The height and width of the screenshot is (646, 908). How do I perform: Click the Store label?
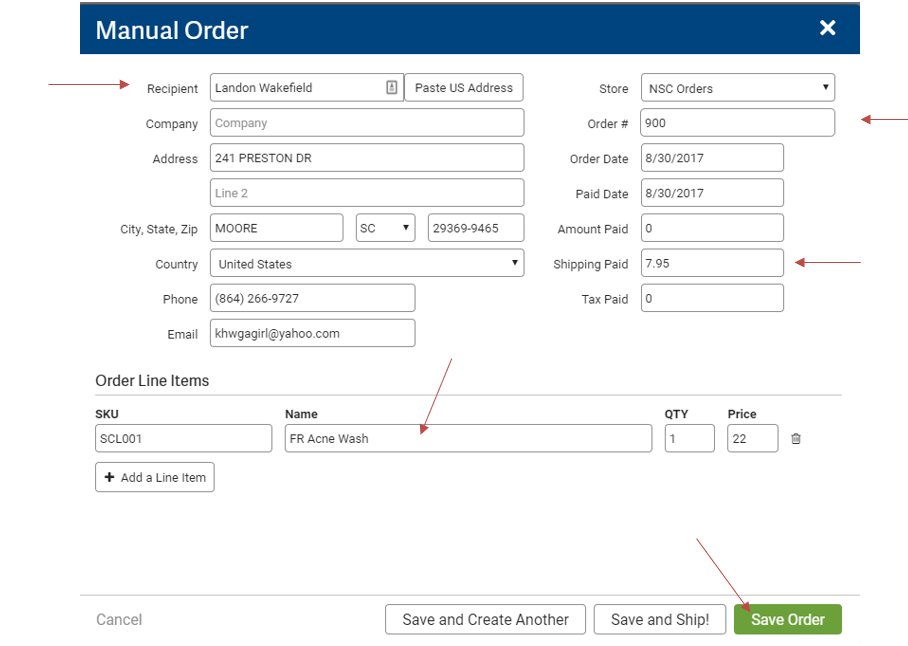614,89
